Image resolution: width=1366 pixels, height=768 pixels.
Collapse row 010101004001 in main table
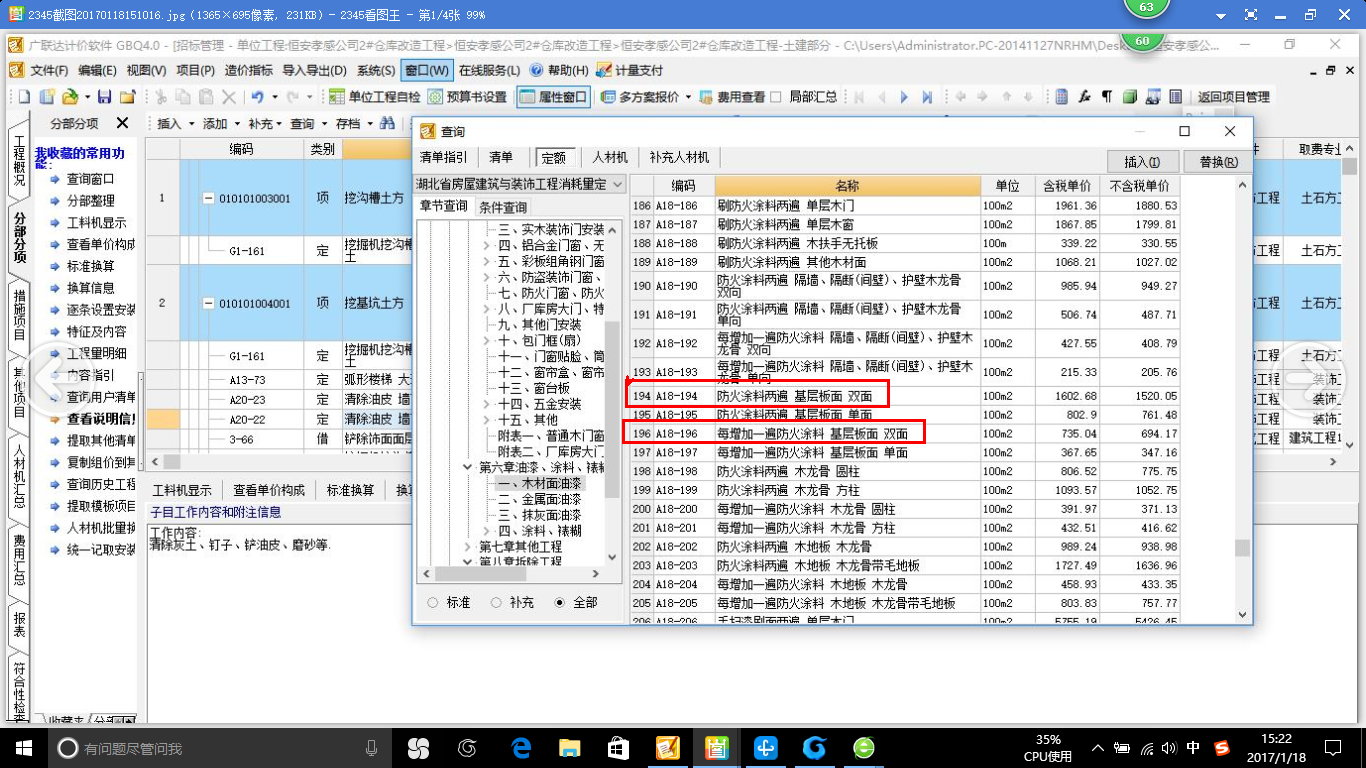pos(208,303)
